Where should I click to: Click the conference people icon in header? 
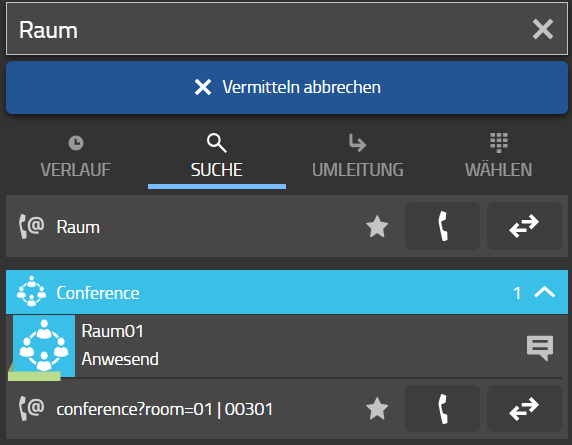click(x=31, y=291)
